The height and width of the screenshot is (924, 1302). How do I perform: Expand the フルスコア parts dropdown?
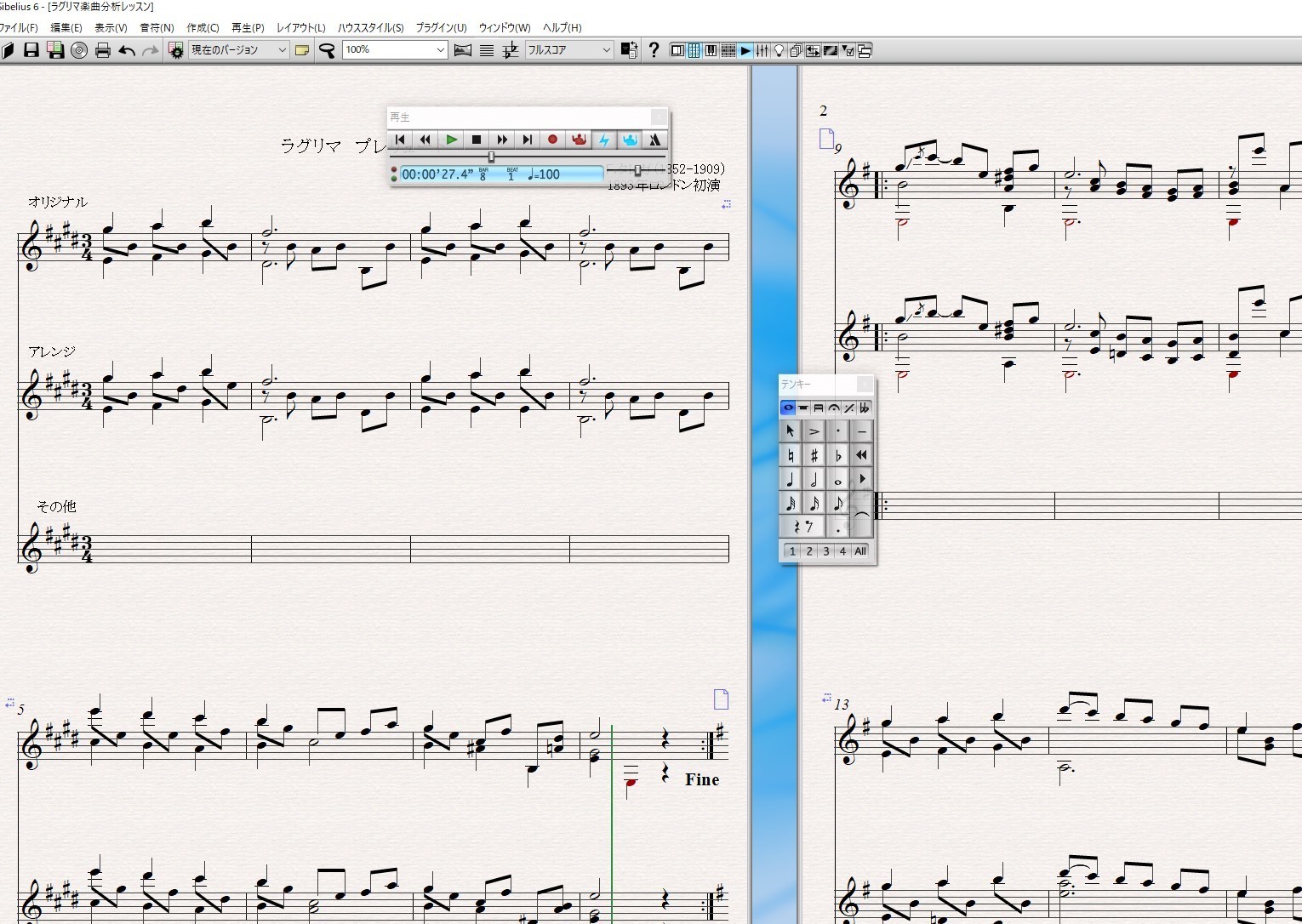pos(568,50)
